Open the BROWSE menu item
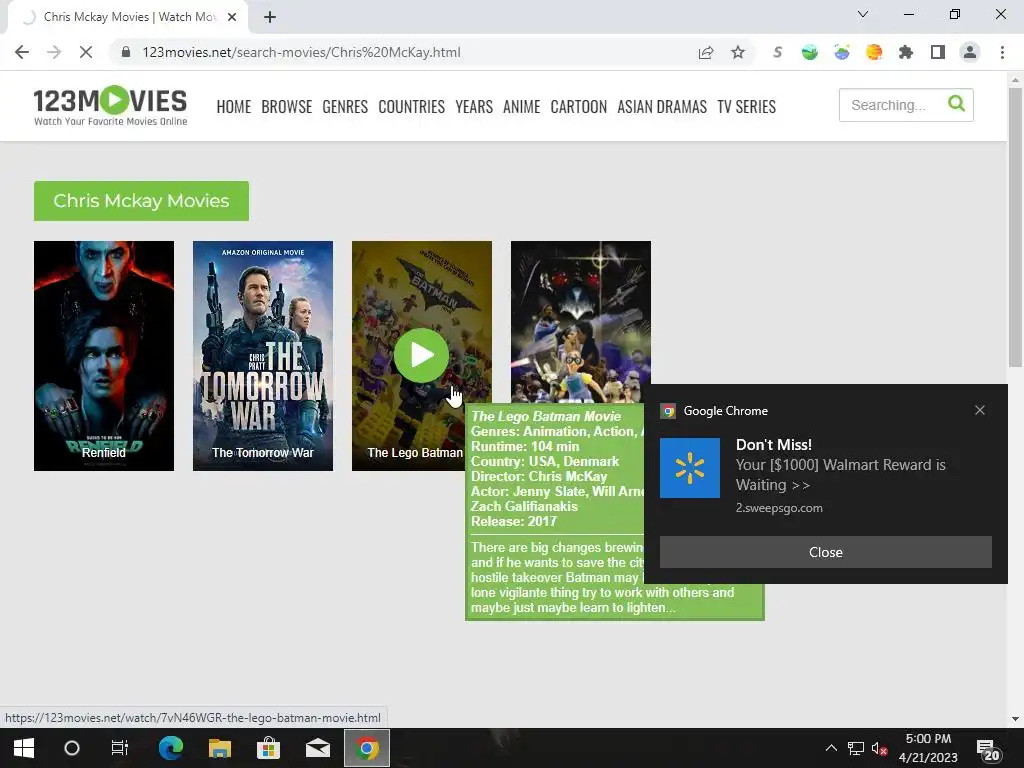 point(287,106)
